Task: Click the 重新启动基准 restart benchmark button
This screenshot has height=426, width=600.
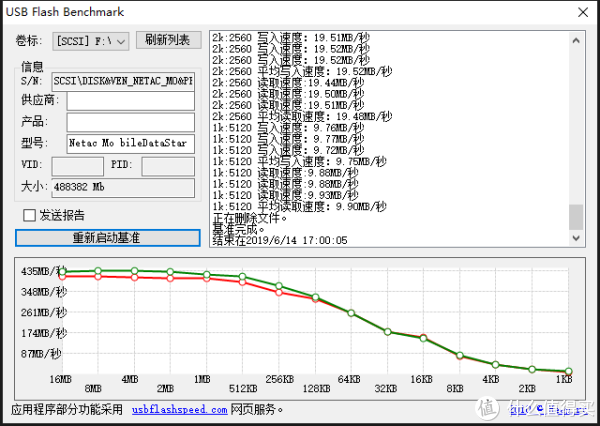Action: click(x=108, y=238)
